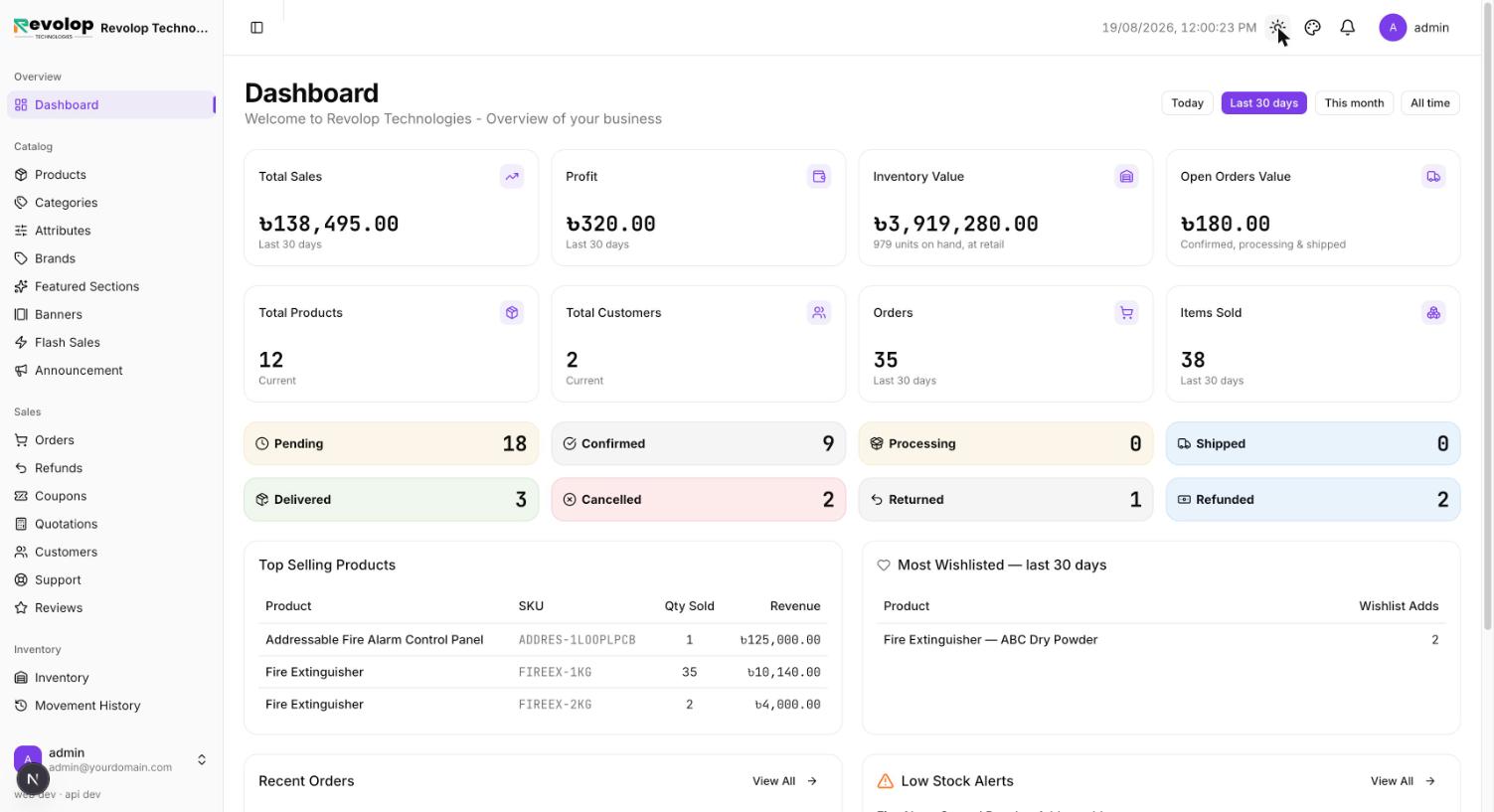Screen dimensions: 1494x812
Task: Click the Profit wallet icon
Action: [819, 177]
